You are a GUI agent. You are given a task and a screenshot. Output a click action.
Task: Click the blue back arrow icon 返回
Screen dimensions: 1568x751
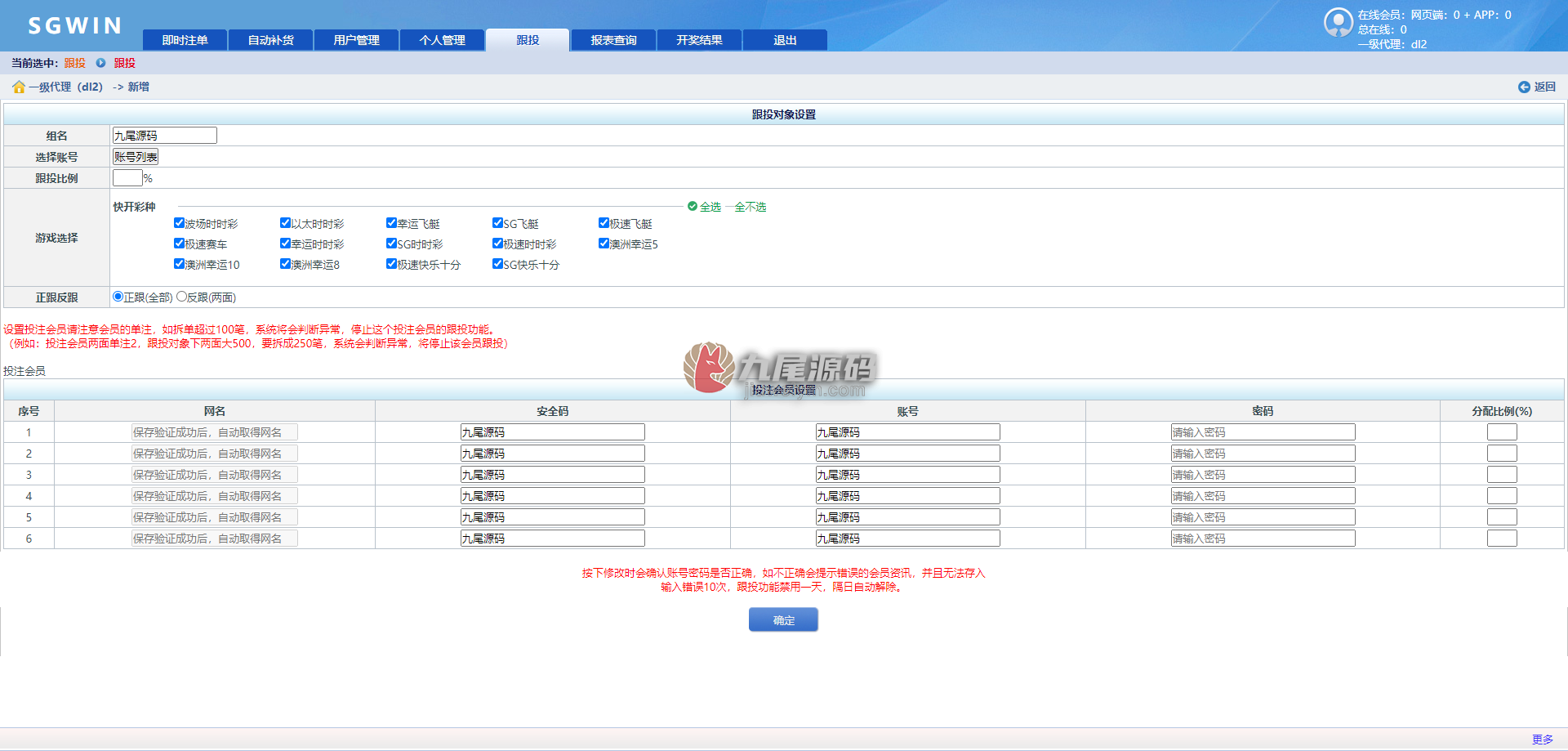[1524, 87]
